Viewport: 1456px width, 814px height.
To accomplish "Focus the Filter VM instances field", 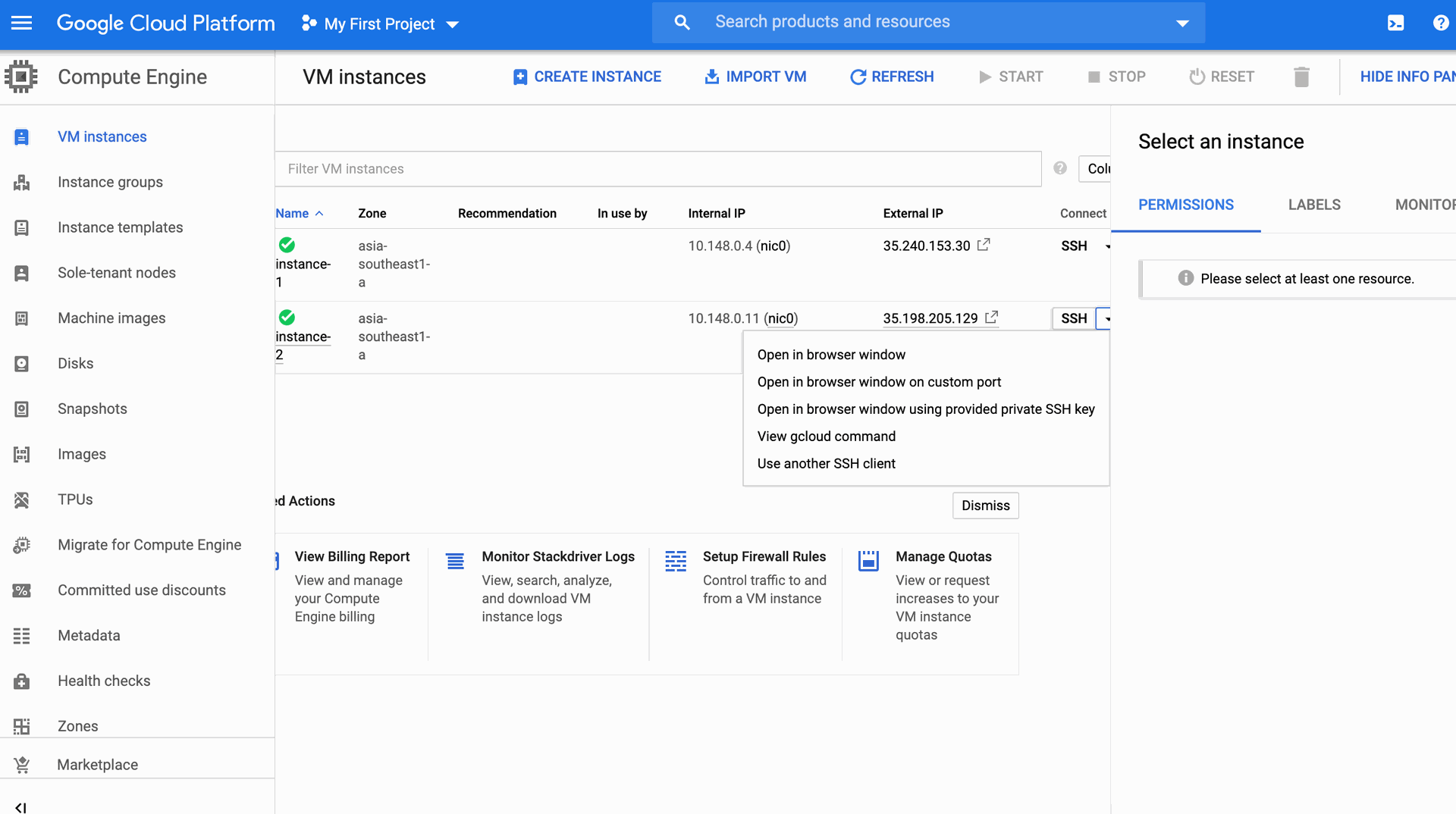I will tap(657, 169).
